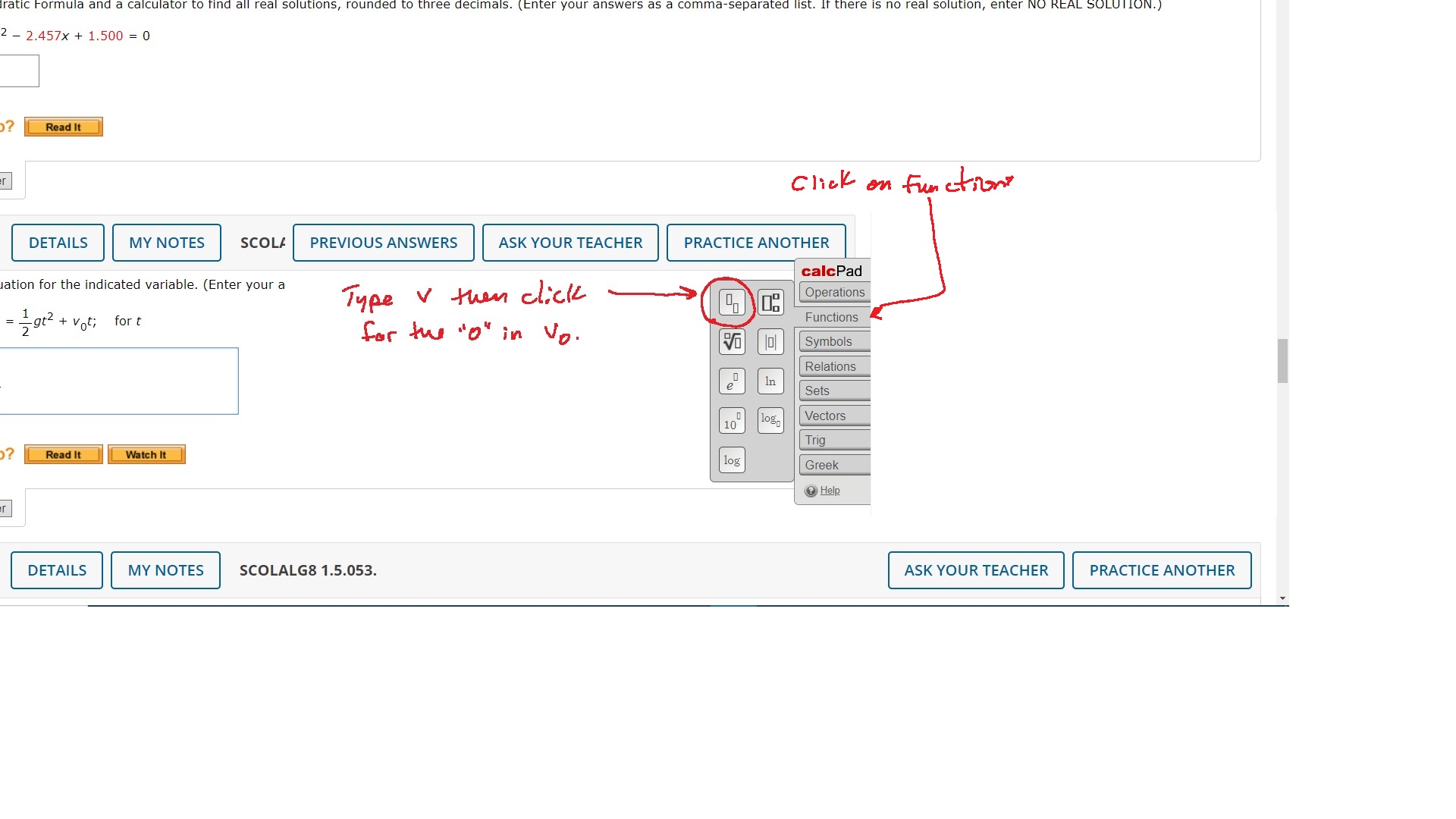
Task: Open the Operations tab in calcPad
Action: point(834,293)
